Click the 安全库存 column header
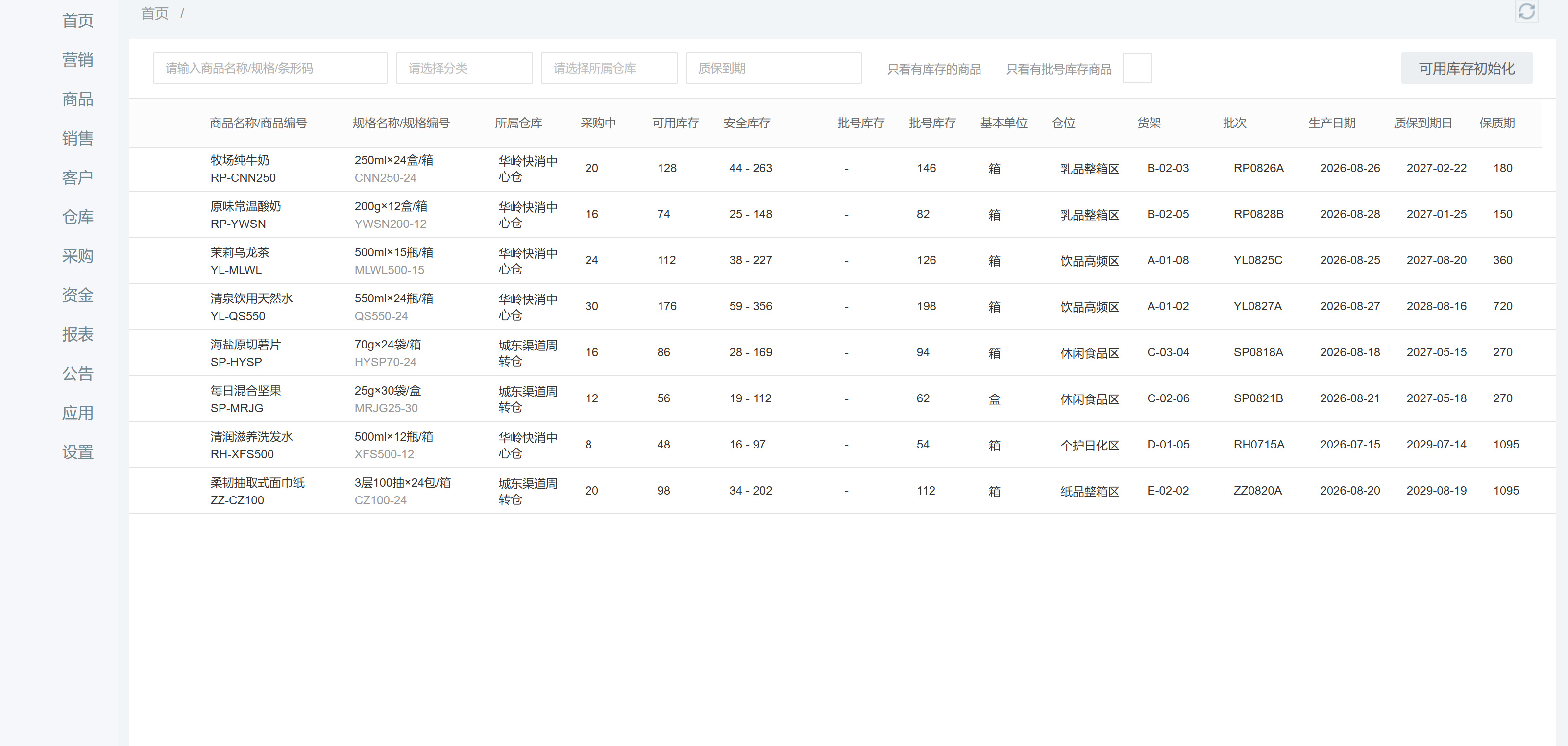 tap(747, 123)
